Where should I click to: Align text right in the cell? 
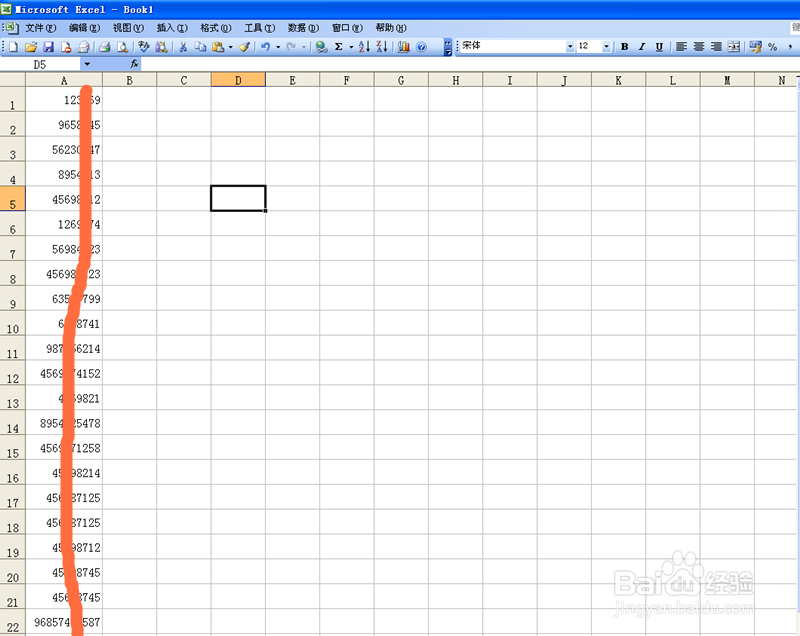point(716,47)
